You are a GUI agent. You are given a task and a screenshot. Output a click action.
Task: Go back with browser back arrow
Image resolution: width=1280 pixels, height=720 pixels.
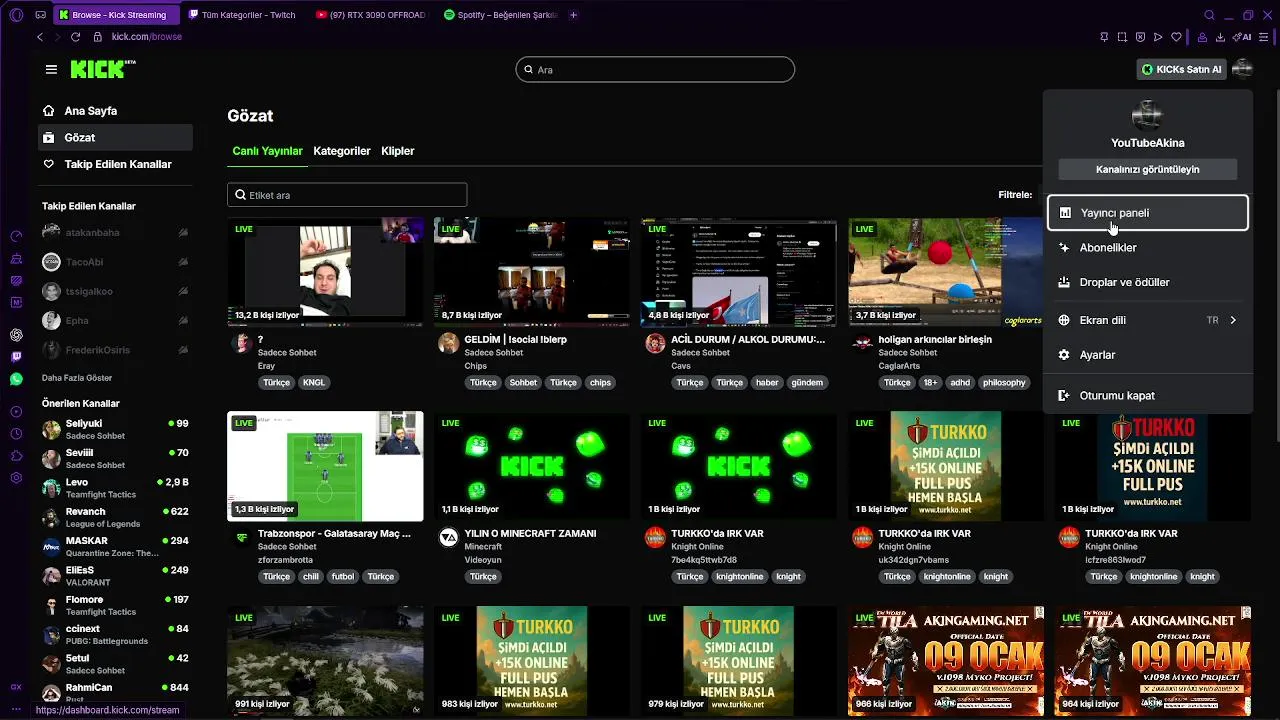tap(40, 37)
